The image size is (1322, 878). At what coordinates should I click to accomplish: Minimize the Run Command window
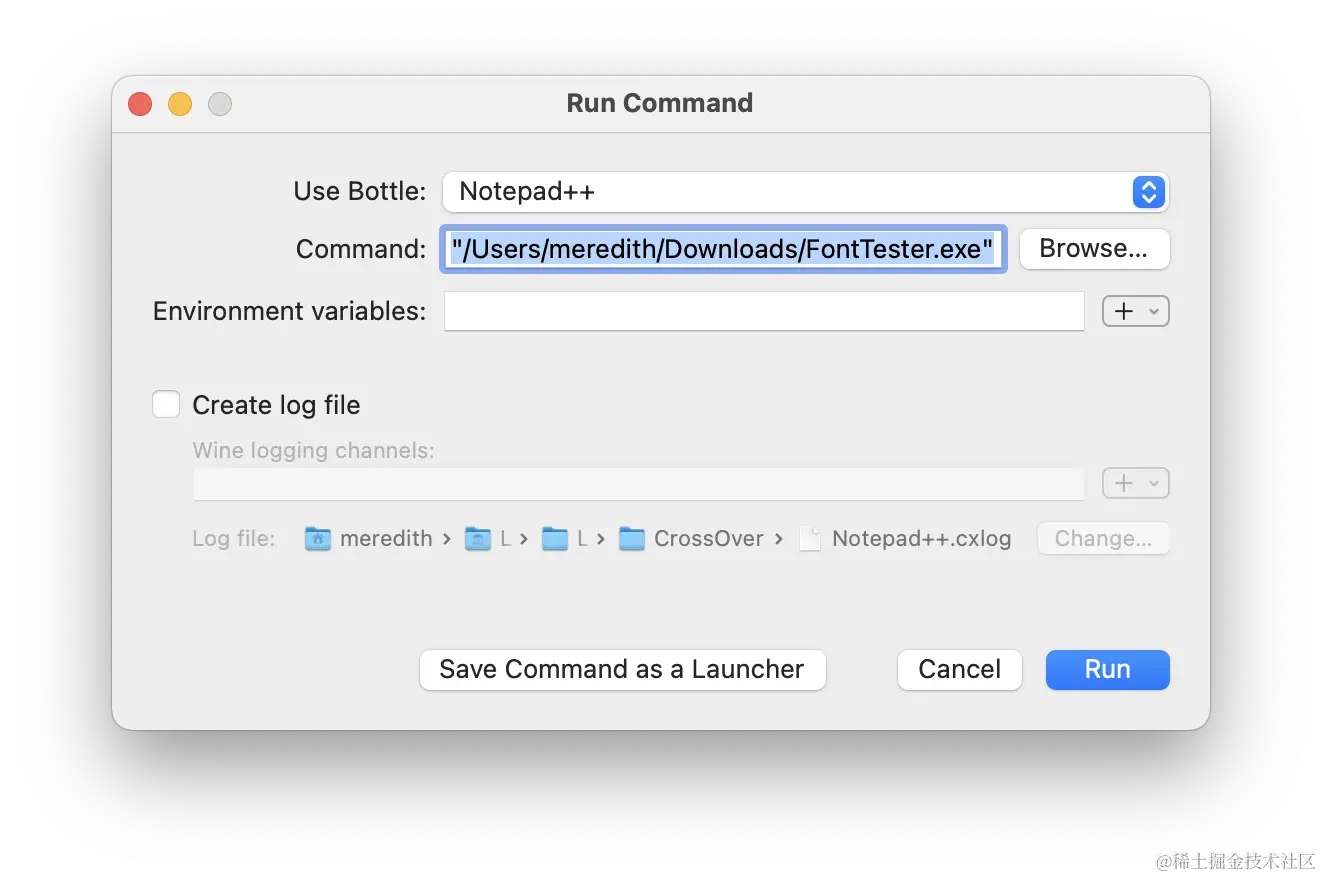click(x=180, y=103)
